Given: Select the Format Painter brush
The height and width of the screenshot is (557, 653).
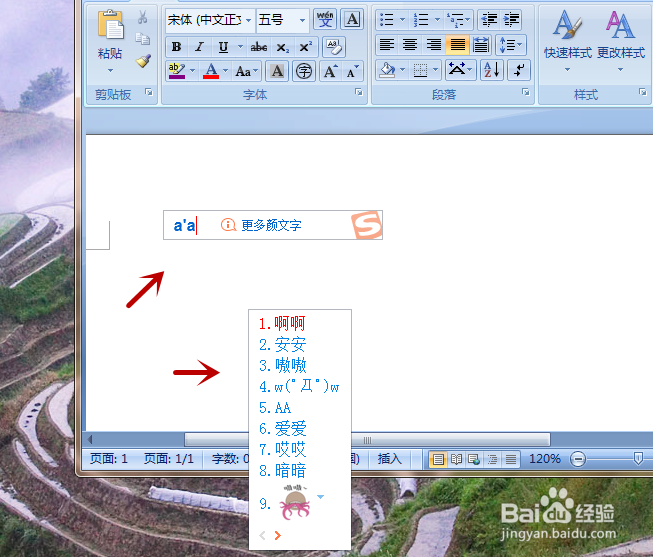Looking at the screenshot, I should (x=143, y=61).
